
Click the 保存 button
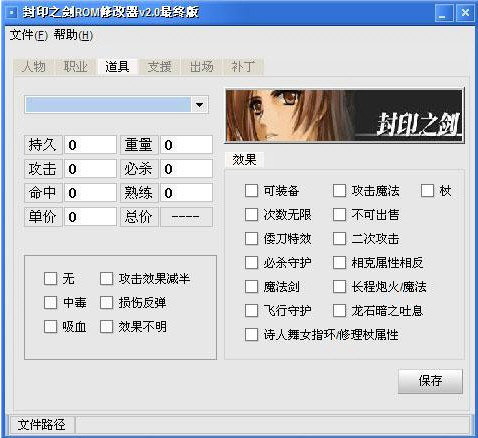pyautogui.click(x=430, y=381)
